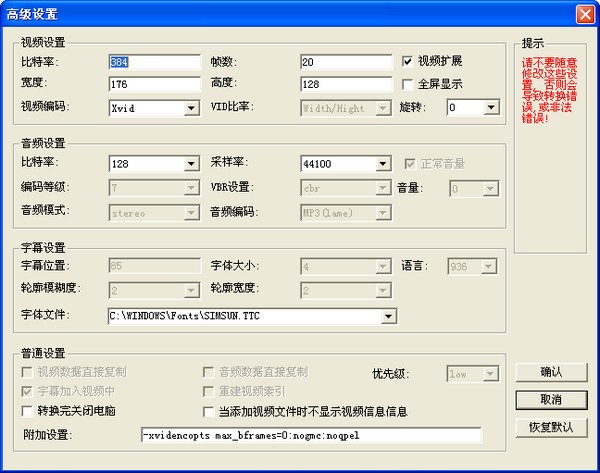
Task: Click the 确认 button
Action: 551,372
